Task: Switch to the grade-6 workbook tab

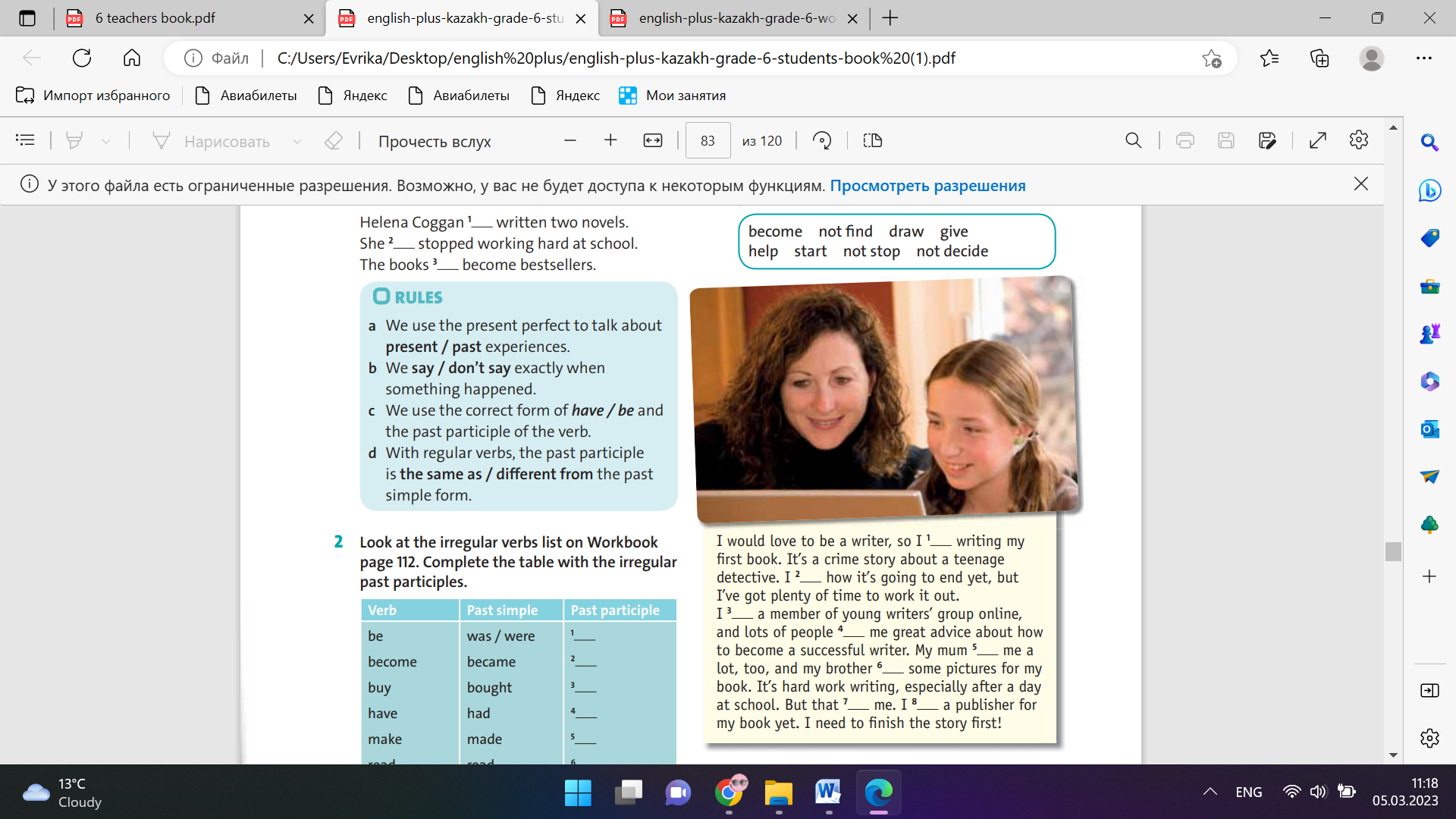Action: (x=736, y=18)
